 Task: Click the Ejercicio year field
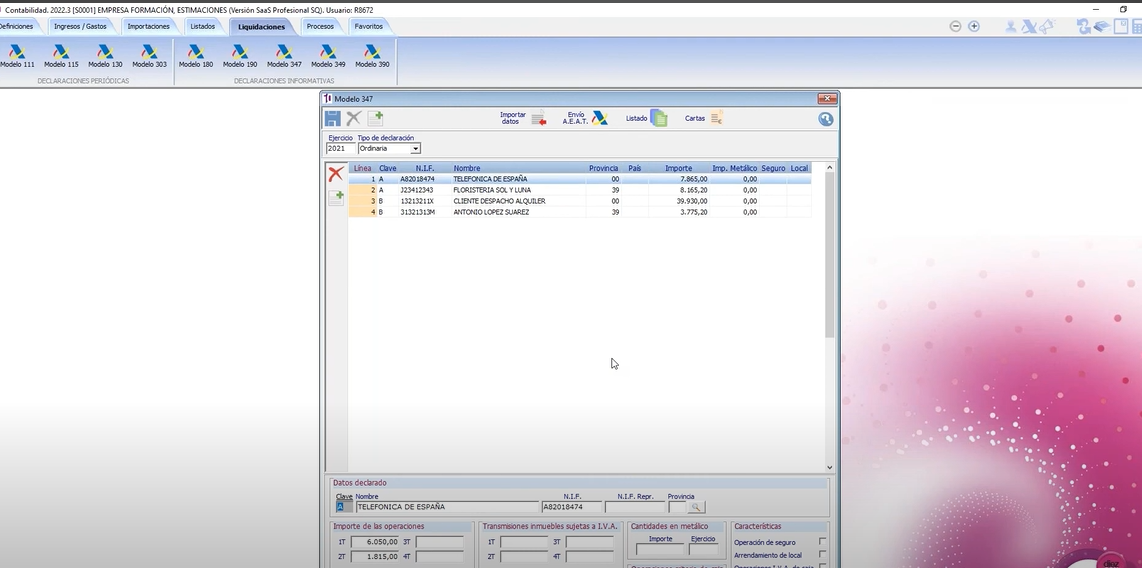point(340,149)
